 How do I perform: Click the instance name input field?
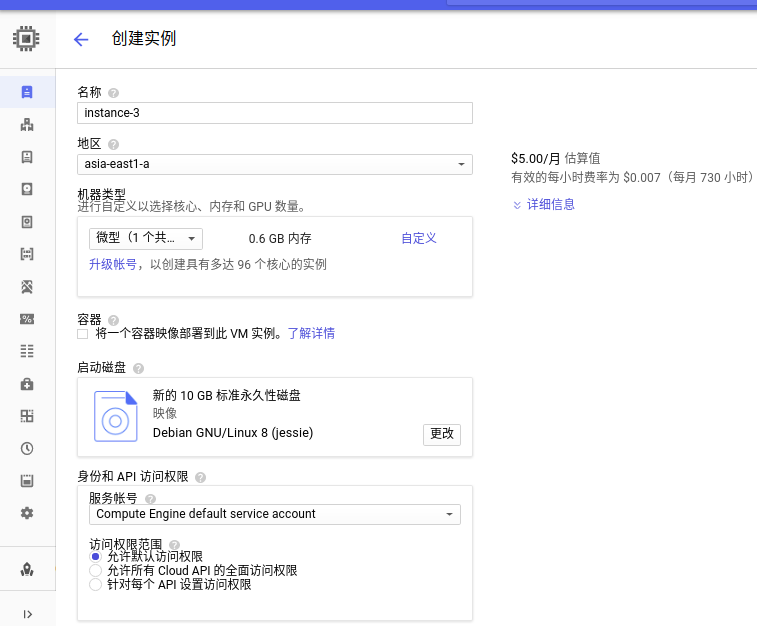274,113
